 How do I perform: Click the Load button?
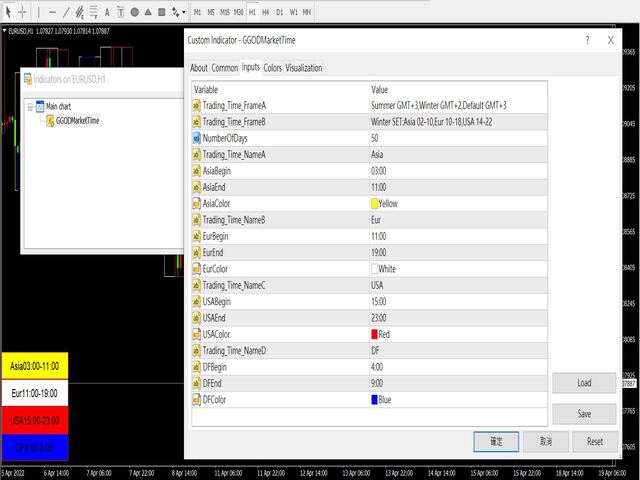click(584, 383)
